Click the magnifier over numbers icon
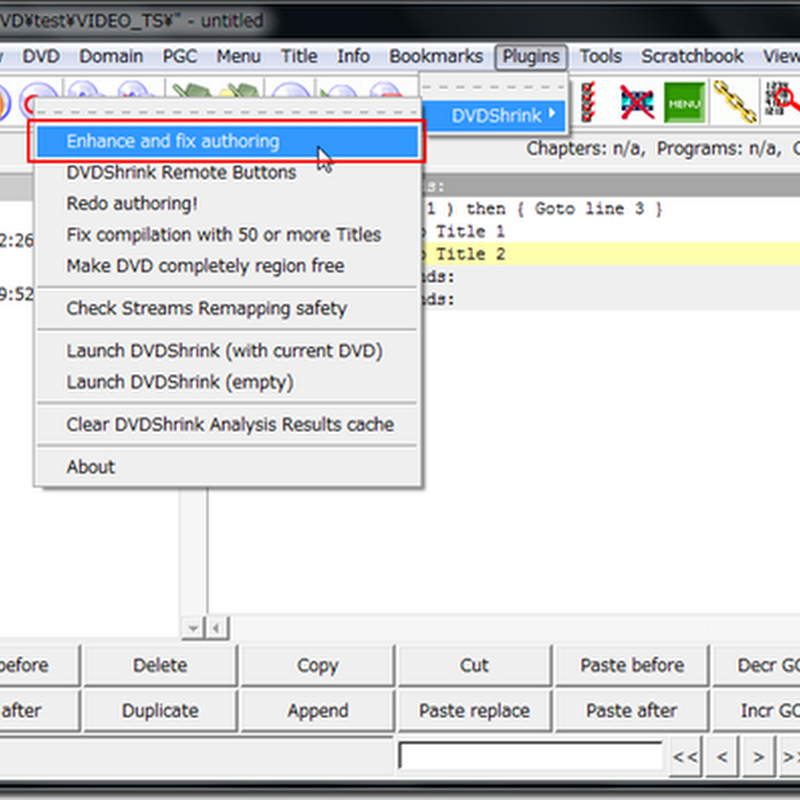This screenshot has height=800, width=800. (782, 99)
